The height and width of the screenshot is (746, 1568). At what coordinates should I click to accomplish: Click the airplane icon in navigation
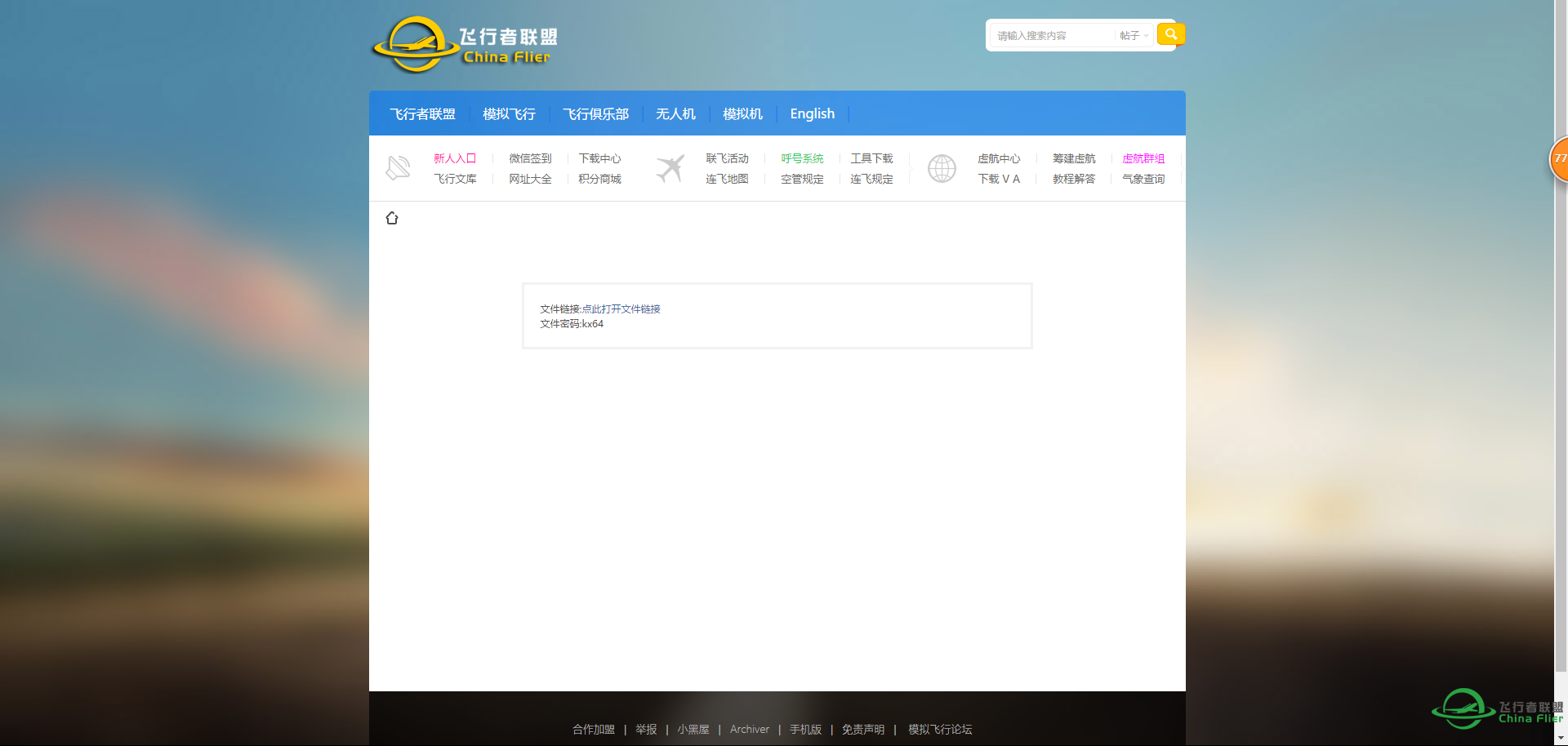point(670,168)
